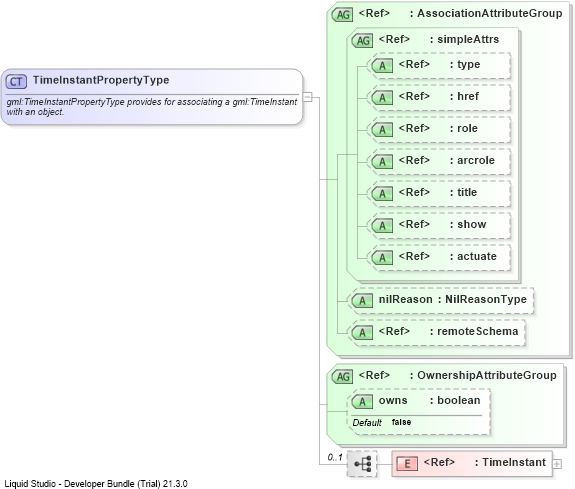Screen dimensions: 575x489
Task: Select the sequence compositor icon
Action: pyautogui.click(x=362, y=464)
